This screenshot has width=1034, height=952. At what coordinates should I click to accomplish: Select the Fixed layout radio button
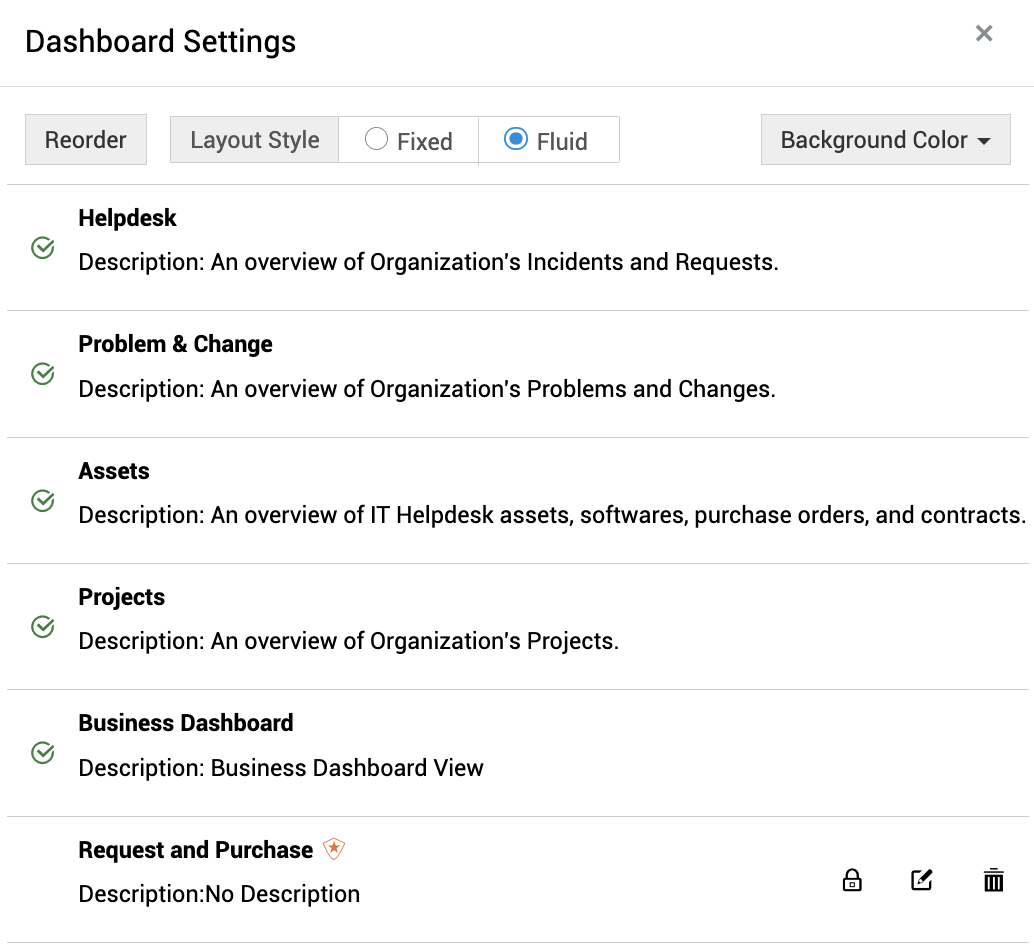tap(377, 140)
